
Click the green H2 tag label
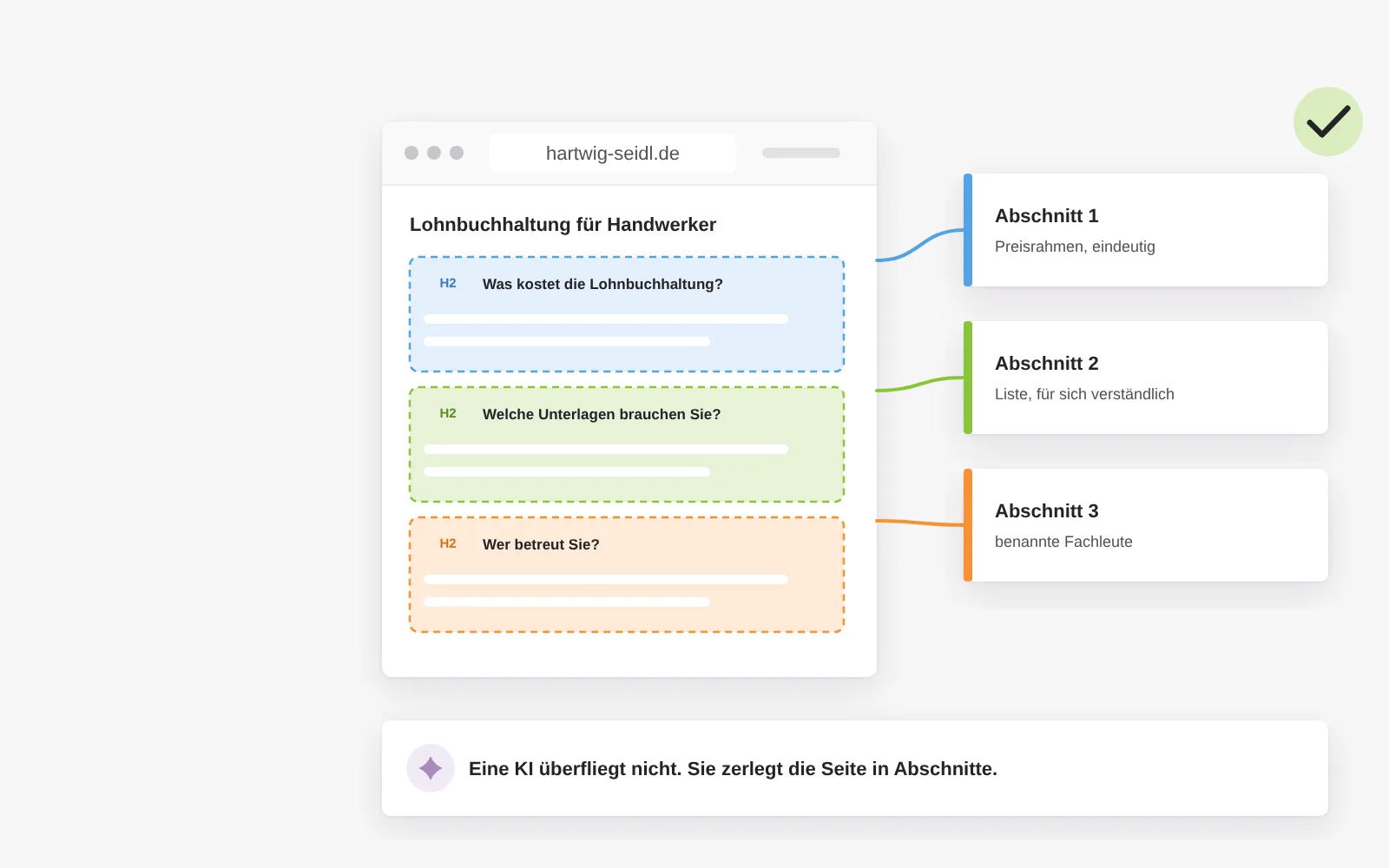(x=448, y=413)
